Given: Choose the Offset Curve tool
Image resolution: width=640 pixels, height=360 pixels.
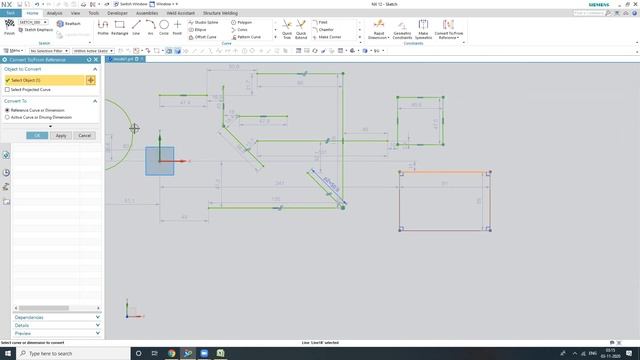Looking at the screenshot, I should click(x=202, y=37).
